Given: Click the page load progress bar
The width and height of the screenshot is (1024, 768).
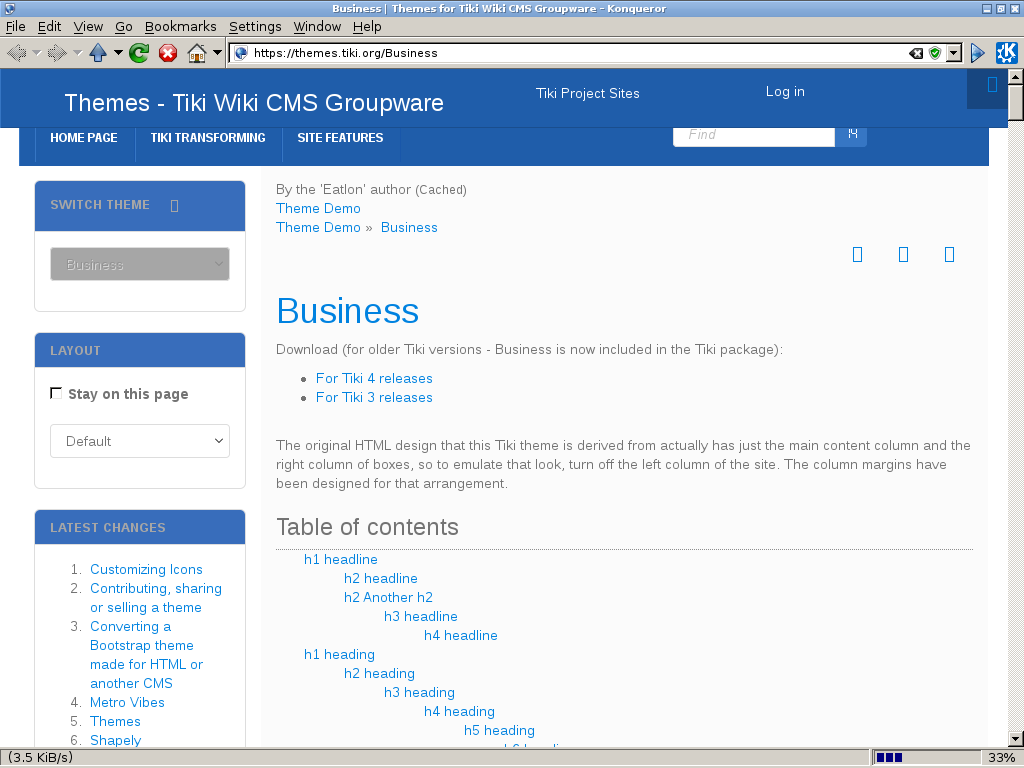Looking at the screenshot, I should [925, 758].
